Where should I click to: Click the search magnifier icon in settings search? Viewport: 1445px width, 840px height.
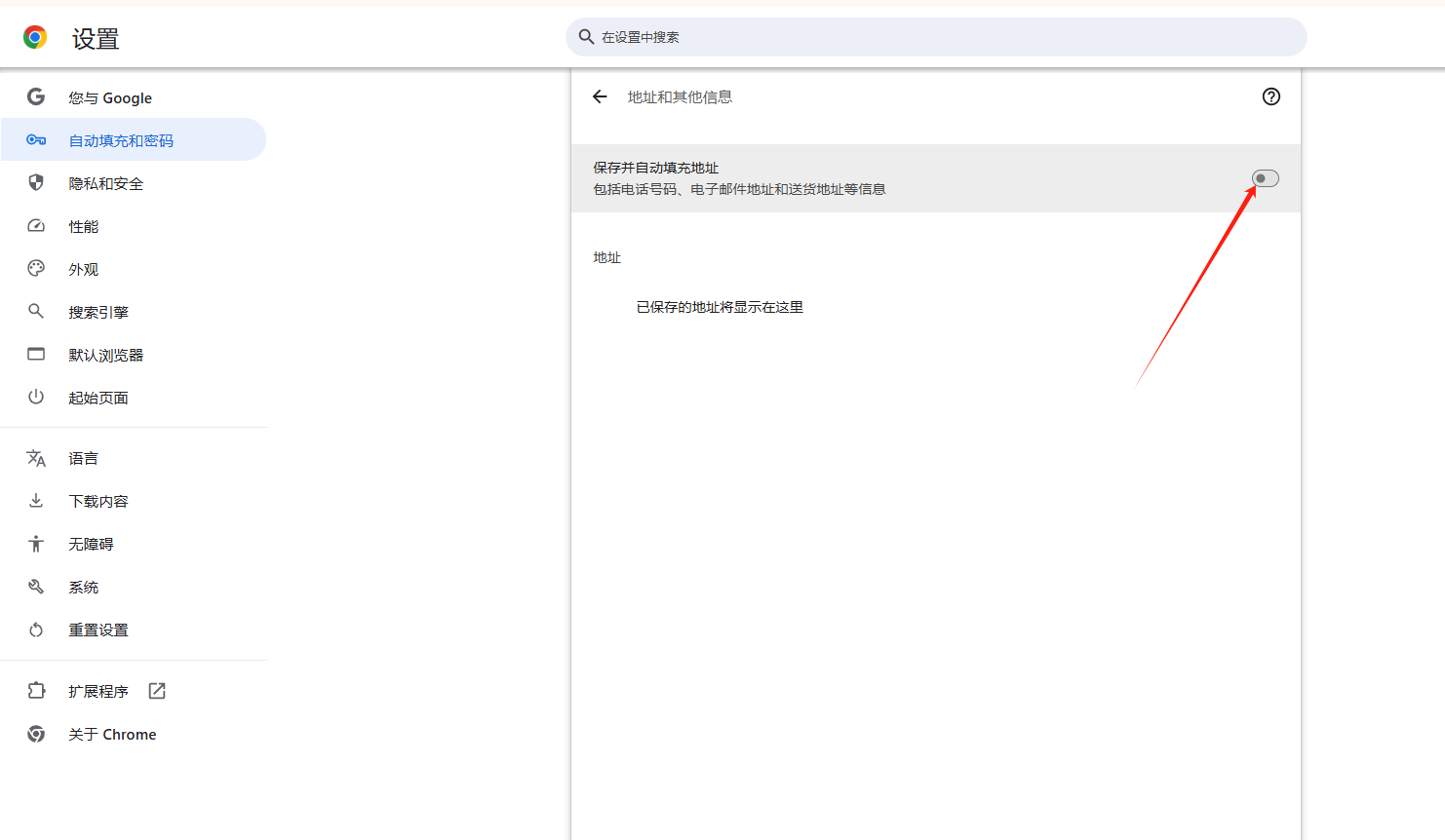[586, 37]
